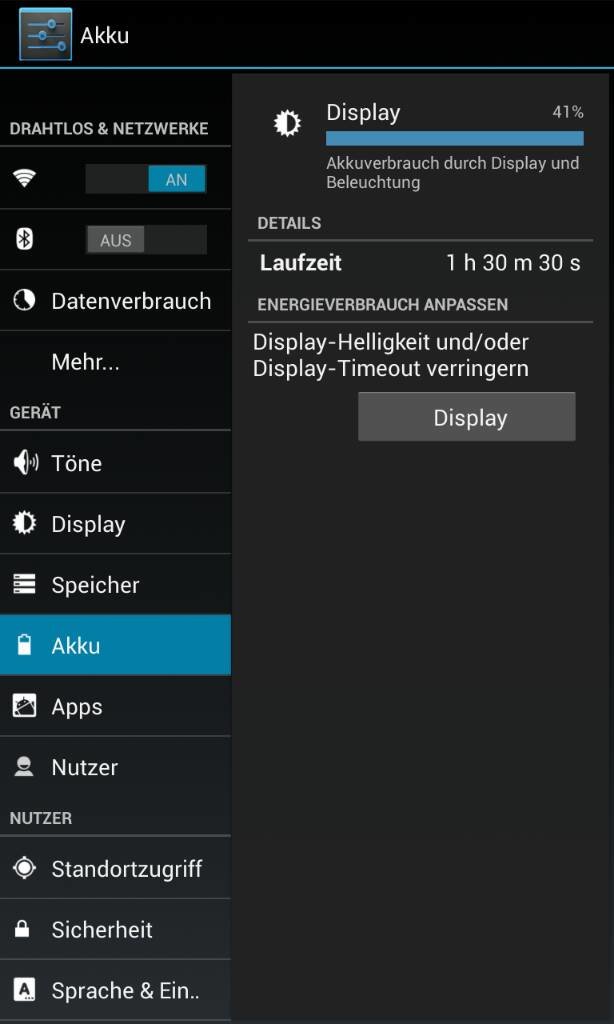Turn on the Bluetooth AUS switch
The image size is (614, 1024).
click(146, 240)
